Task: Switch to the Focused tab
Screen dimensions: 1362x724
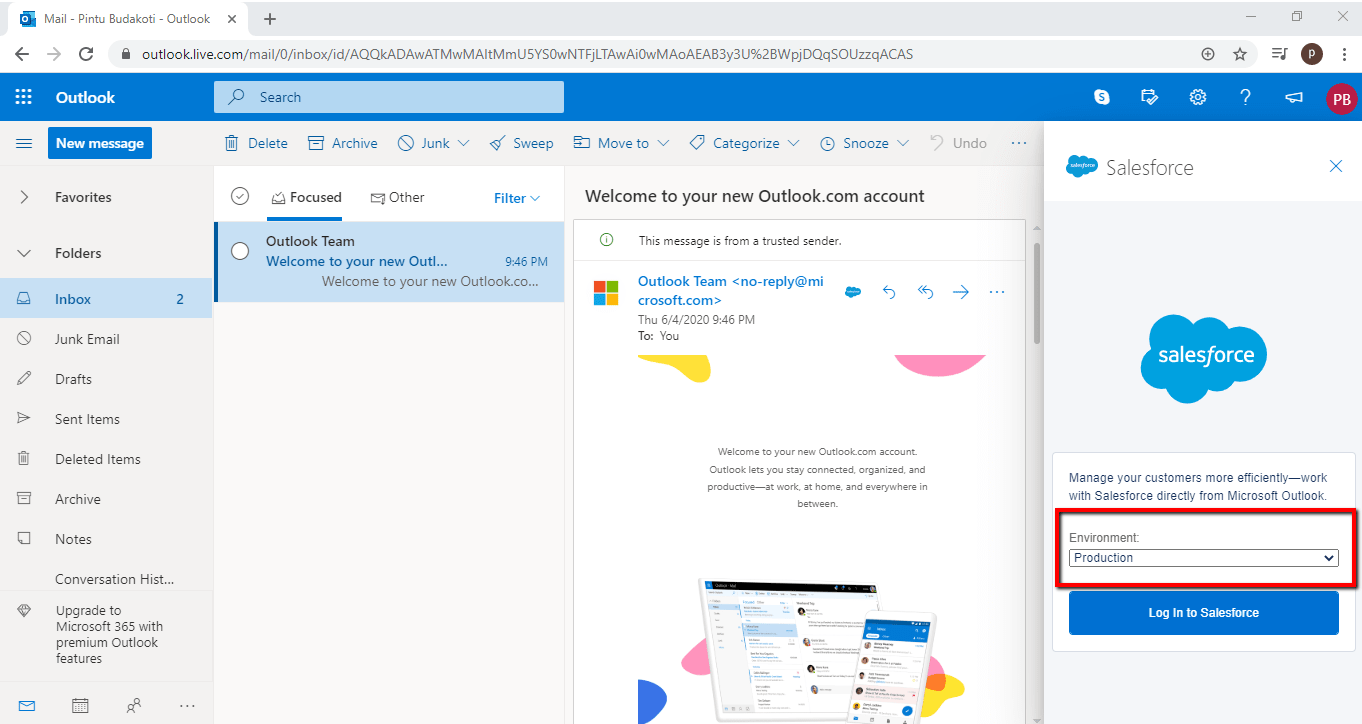Action: pos(305,197)
